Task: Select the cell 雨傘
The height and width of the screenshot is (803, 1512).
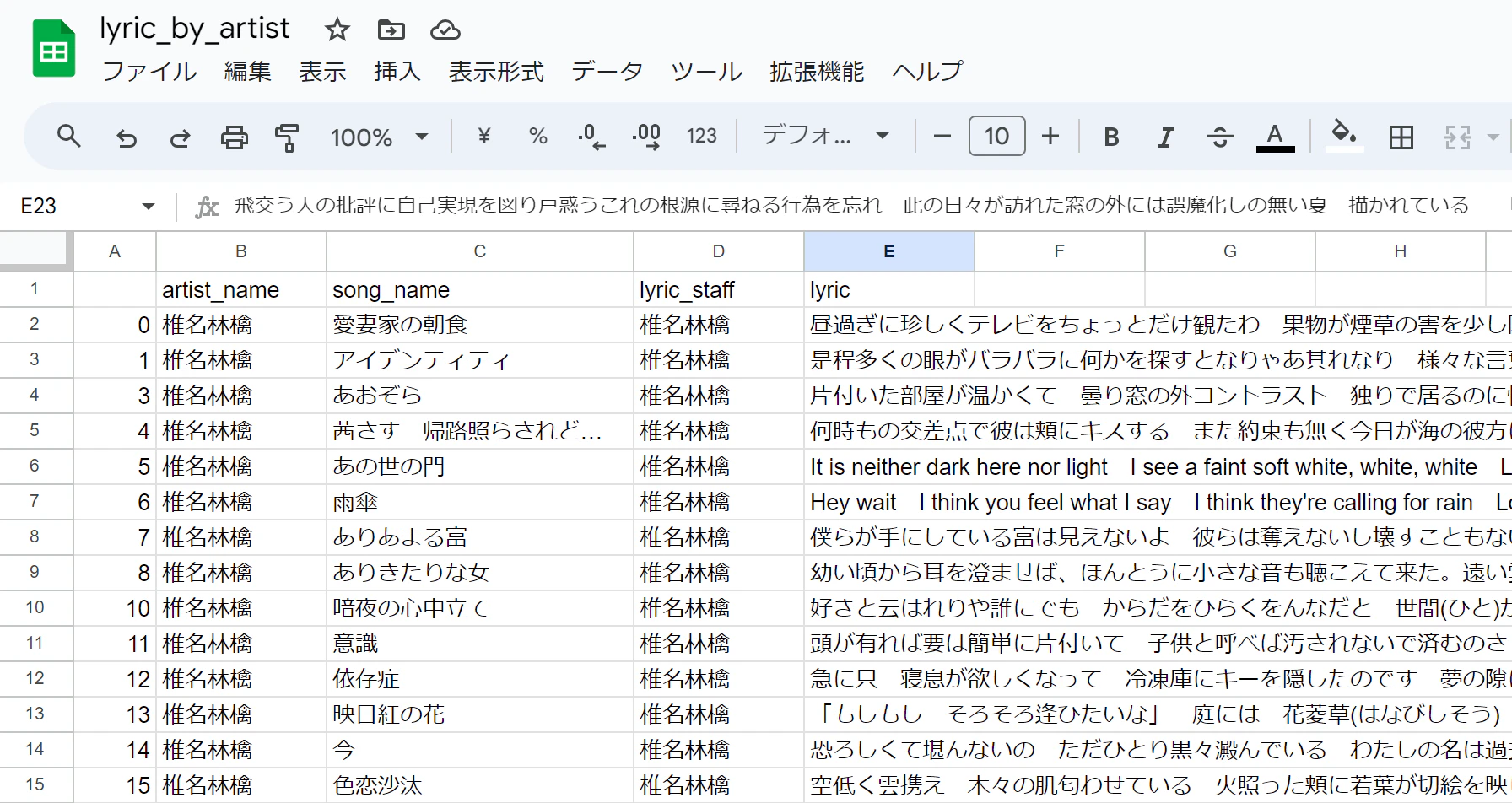Action: 480,502
